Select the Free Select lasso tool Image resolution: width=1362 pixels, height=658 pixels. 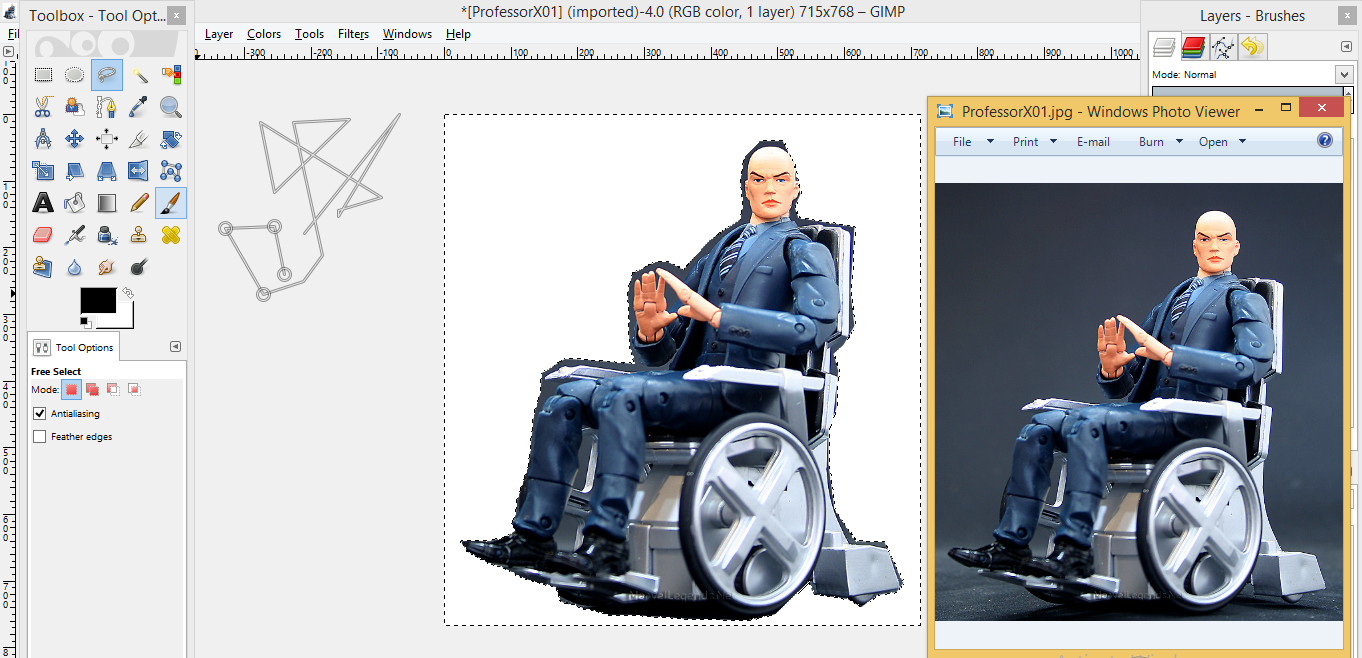coord(107,74)
